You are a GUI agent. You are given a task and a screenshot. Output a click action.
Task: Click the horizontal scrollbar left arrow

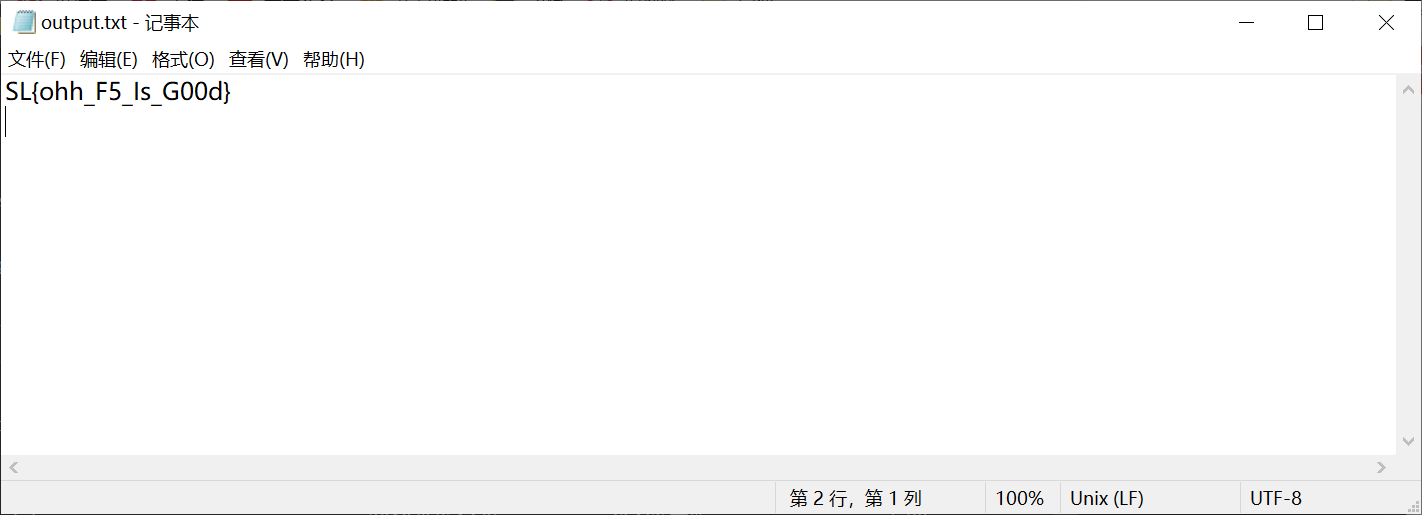13,467
